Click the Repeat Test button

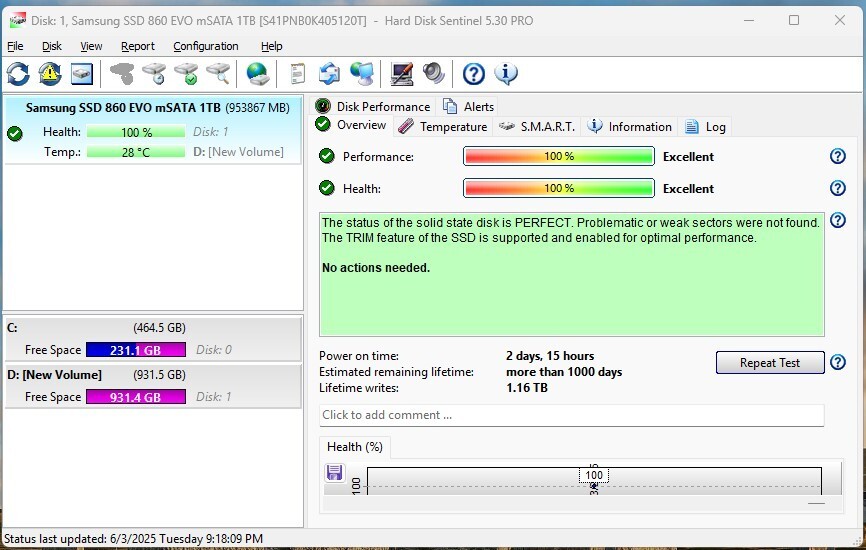click(770, 363)
